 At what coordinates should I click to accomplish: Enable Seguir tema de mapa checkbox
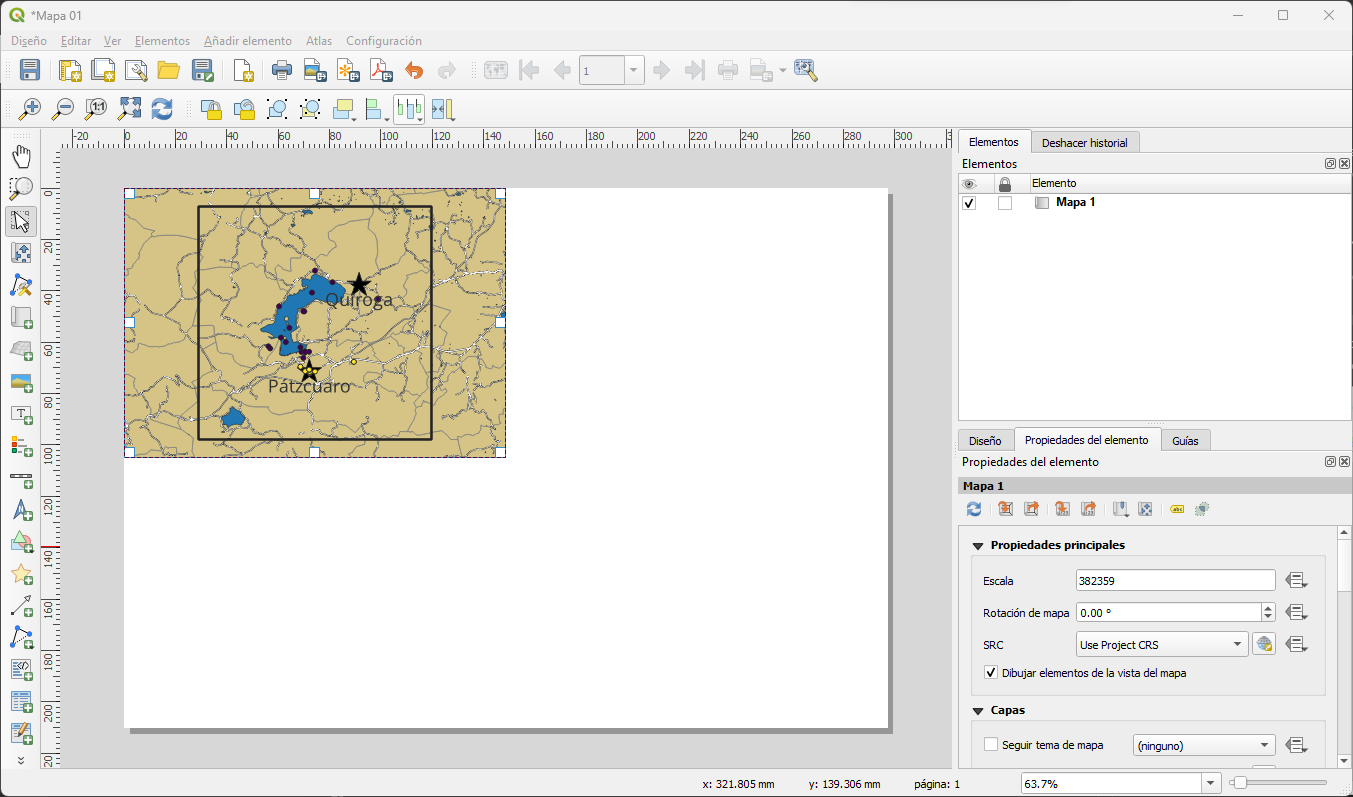pos(991,745)
